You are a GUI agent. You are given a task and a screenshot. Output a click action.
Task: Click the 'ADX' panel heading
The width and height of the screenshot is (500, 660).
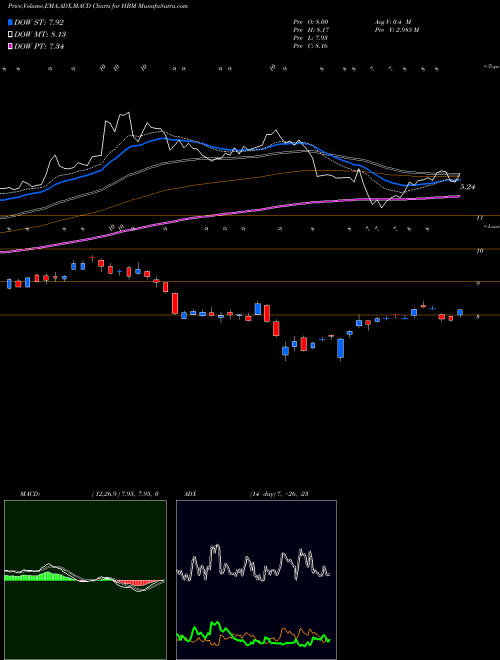pyautogui.click(x=190, y=494)
